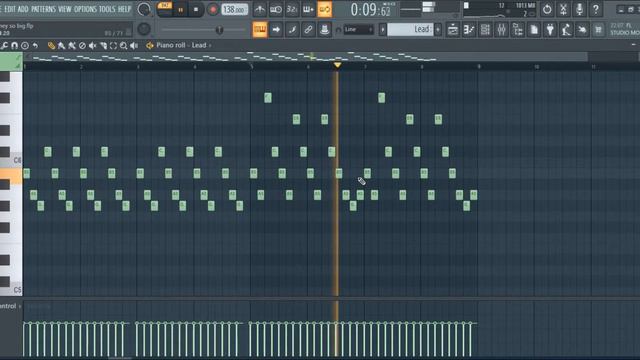
Task: Select the Mute tool in piano roll
Action: tap(93, 46)
